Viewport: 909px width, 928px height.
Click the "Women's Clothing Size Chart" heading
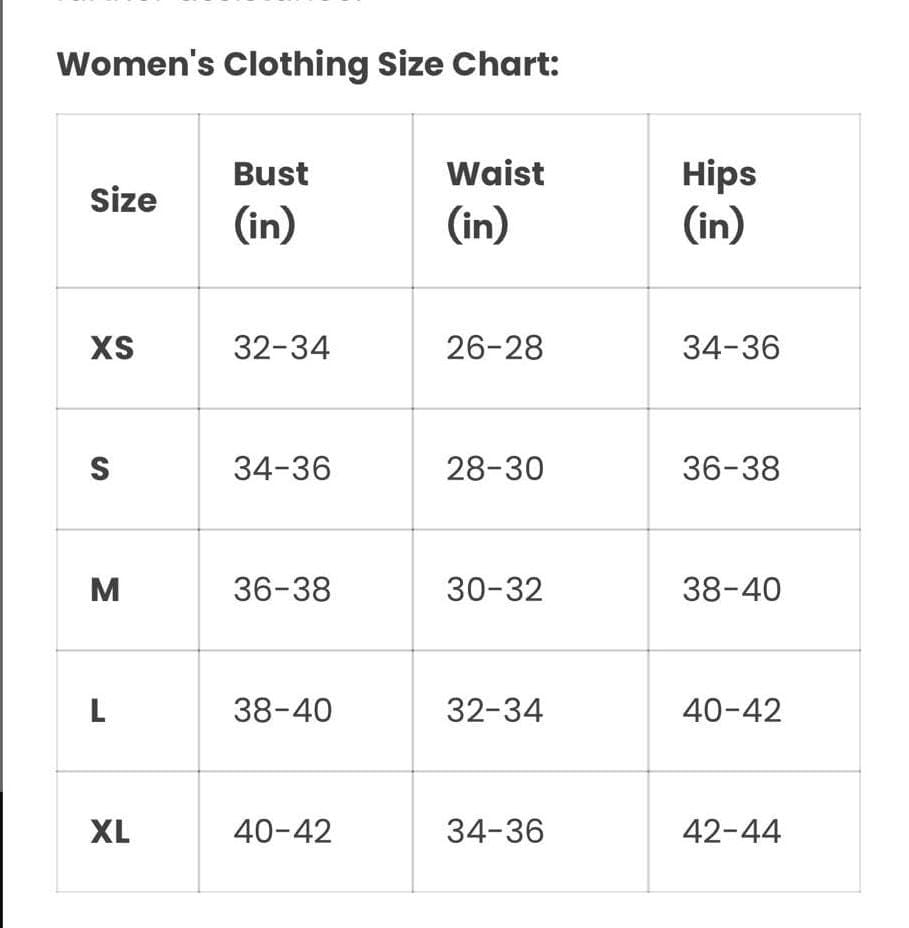coord(308,65)
